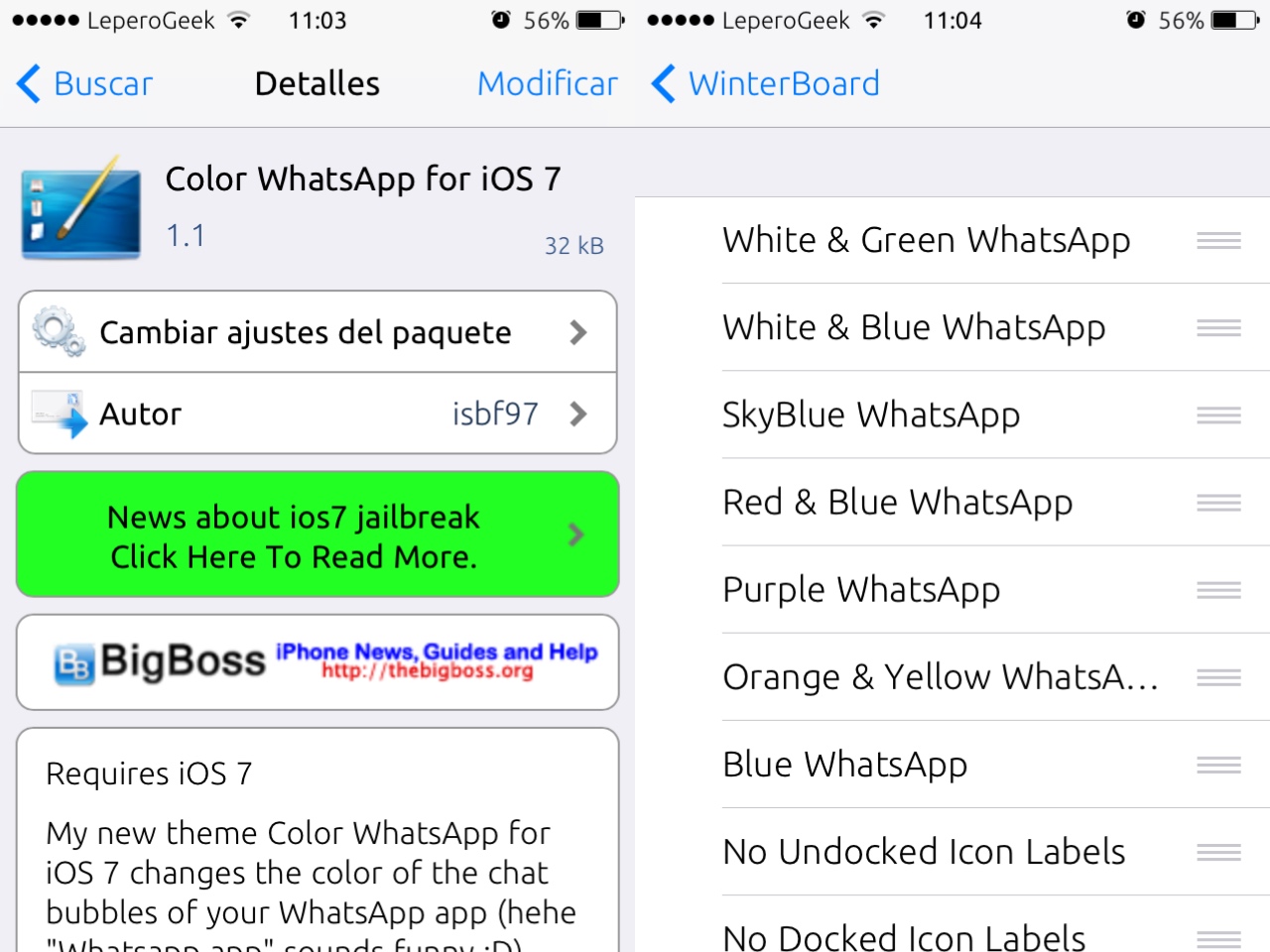
Task: Tap the Color WhatsApp package icon
Action: (81, 208)
